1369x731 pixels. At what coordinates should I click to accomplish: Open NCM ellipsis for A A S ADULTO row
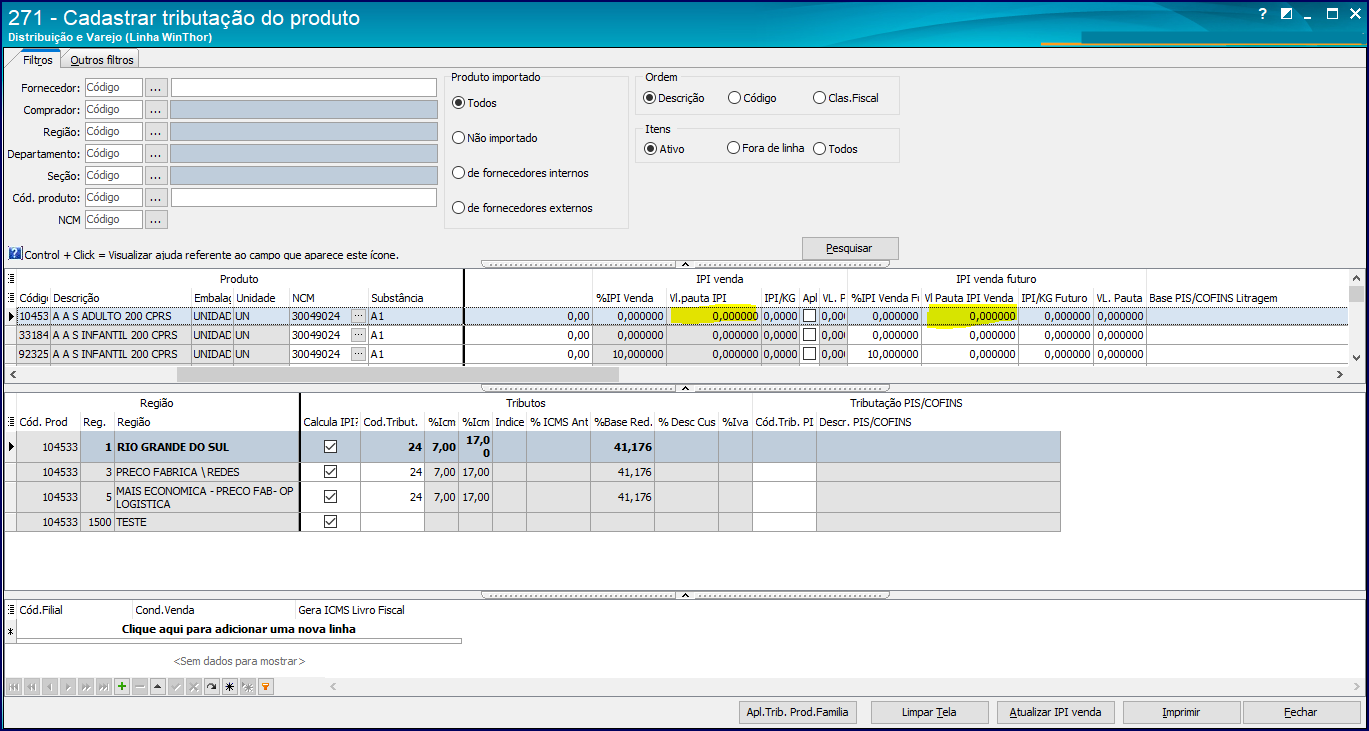(358, 316)
